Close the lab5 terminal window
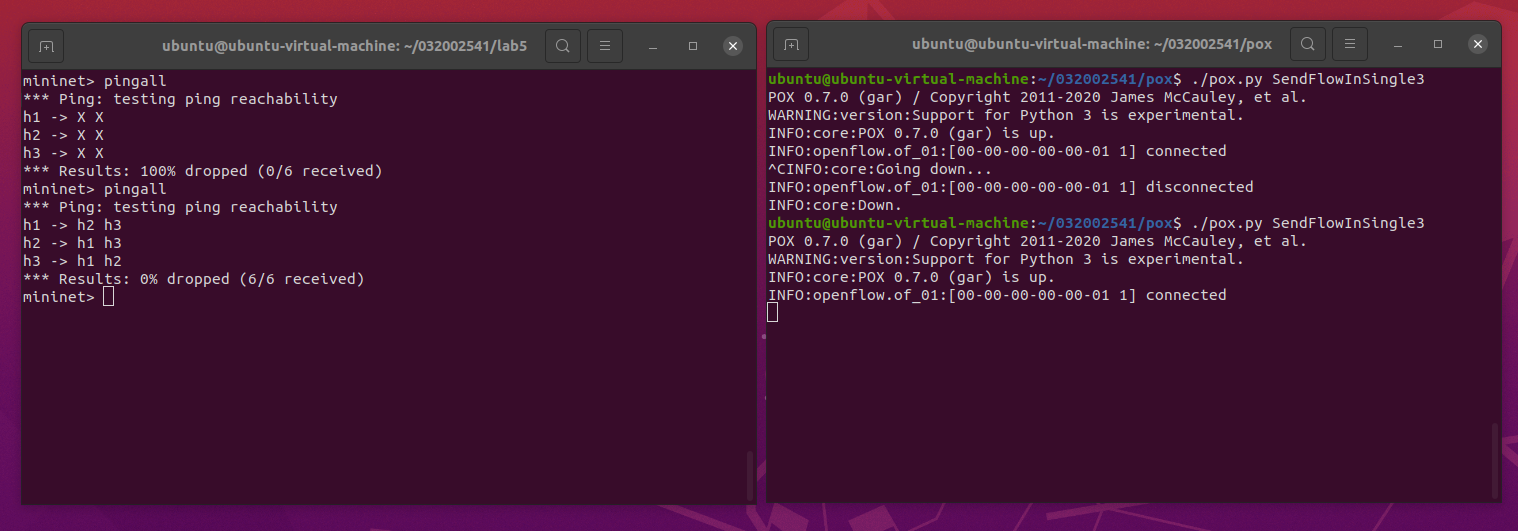The width and height of the screenshot is (1518, 531). coord(733,46)
